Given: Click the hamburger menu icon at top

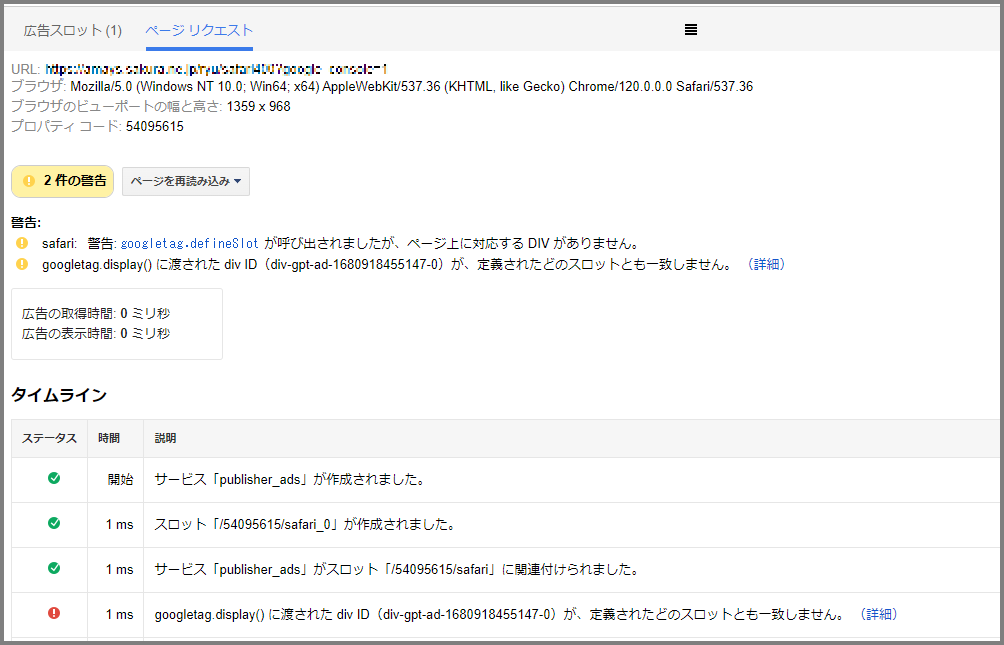Looking at the screenshot, I should [690, 30].
